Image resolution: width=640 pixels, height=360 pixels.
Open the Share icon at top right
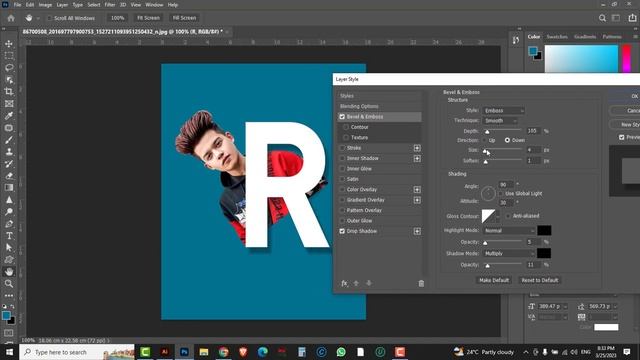click(x=632, y=18)
